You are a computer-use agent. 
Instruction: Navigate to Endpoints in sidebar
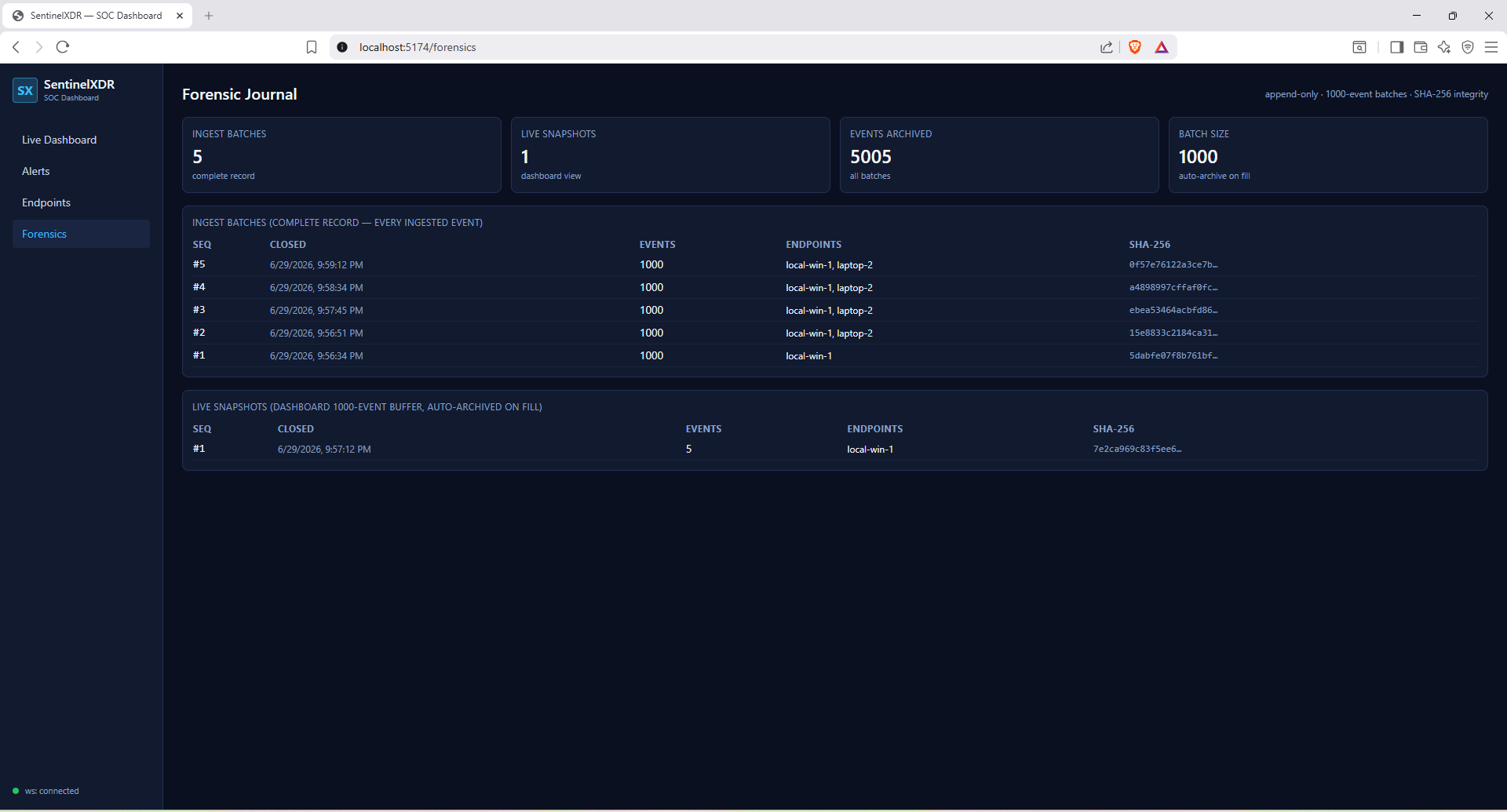click(x=81, y=202)
